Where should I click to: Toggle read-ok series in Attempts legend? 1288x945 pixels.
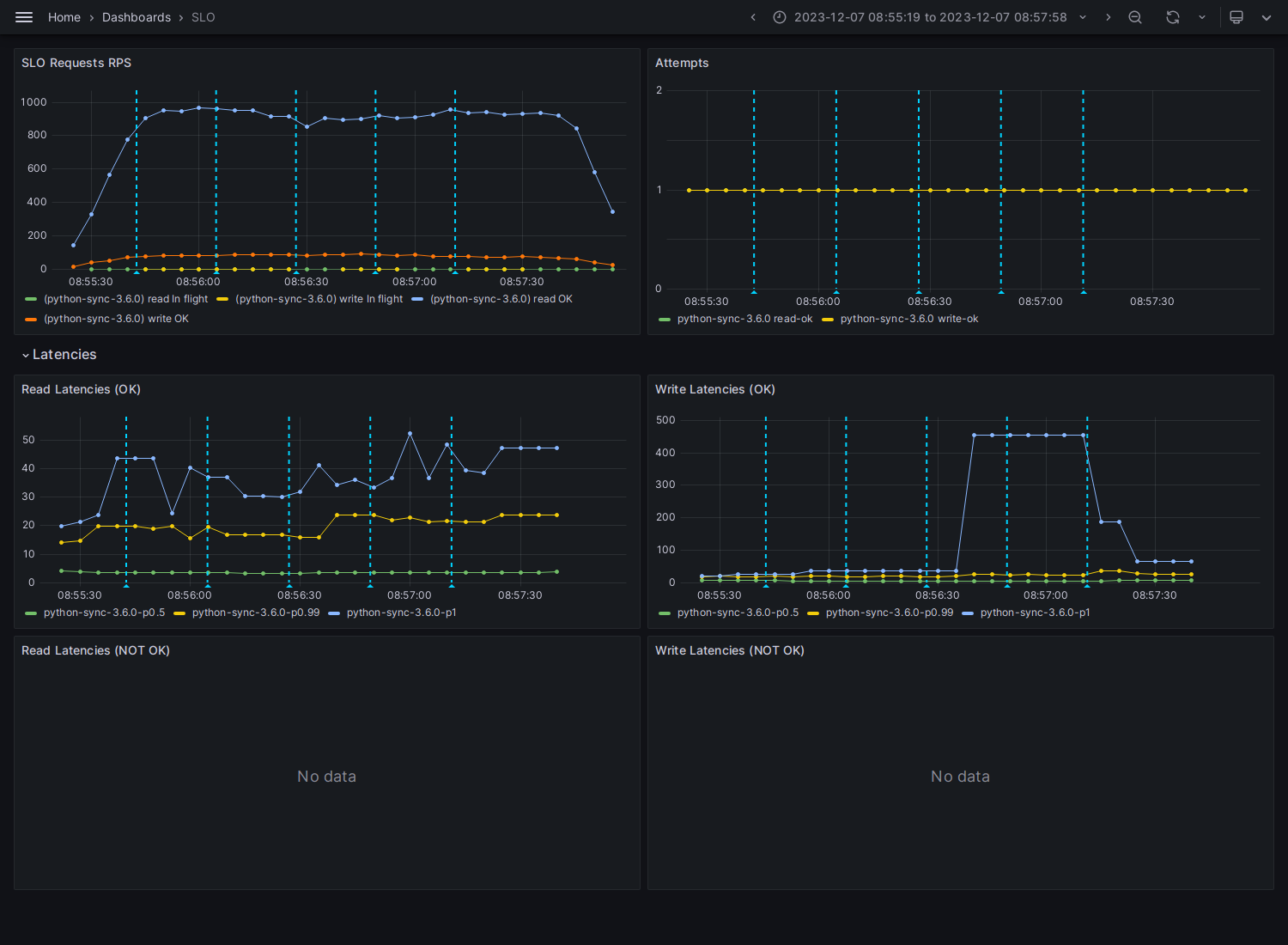[x=744, y=319]
